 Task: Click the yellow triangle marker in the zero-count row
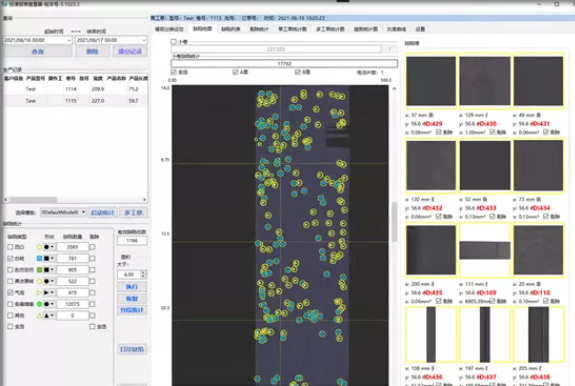[x=39, y=315]
